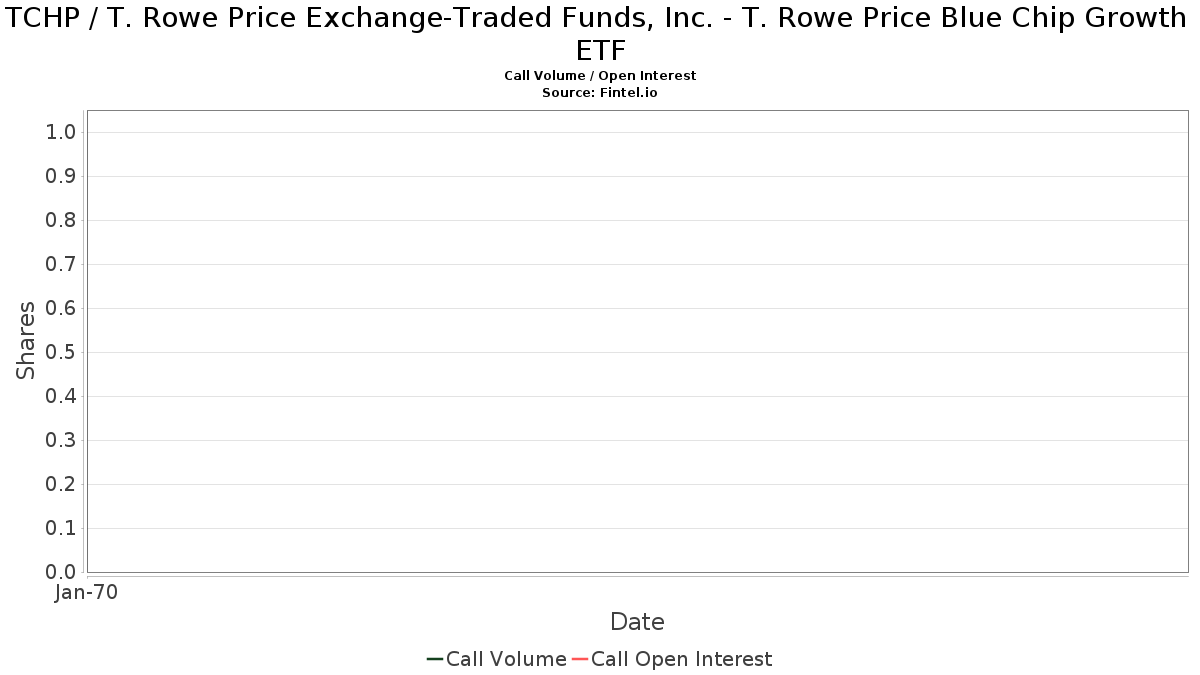Click the 1.0 y-axis tick label
The image size is (1200, 675).
(x=61, y=132)
